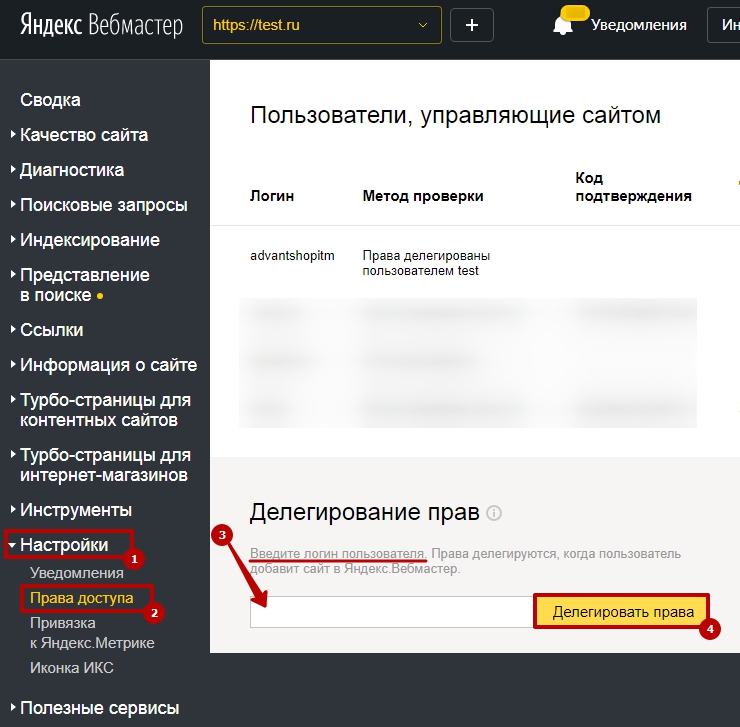Expand the Полезные сервисы section
This screenshot has width=740, height=727.
tap(99, 708)
